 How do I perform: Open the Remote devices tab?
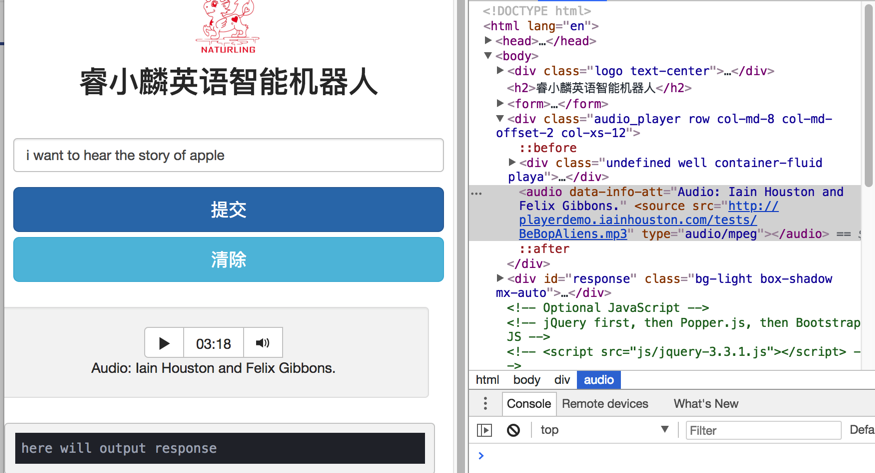[x=605, y=404]
